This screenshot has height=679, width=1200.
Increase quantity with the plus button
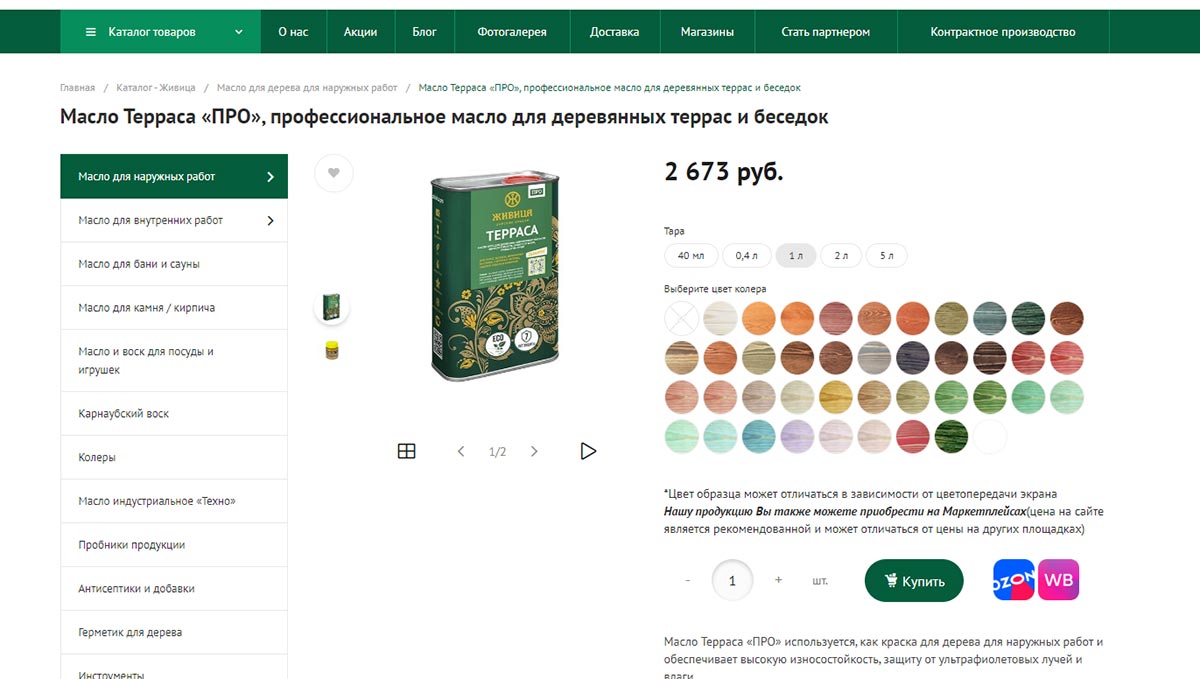pos(778,581)
